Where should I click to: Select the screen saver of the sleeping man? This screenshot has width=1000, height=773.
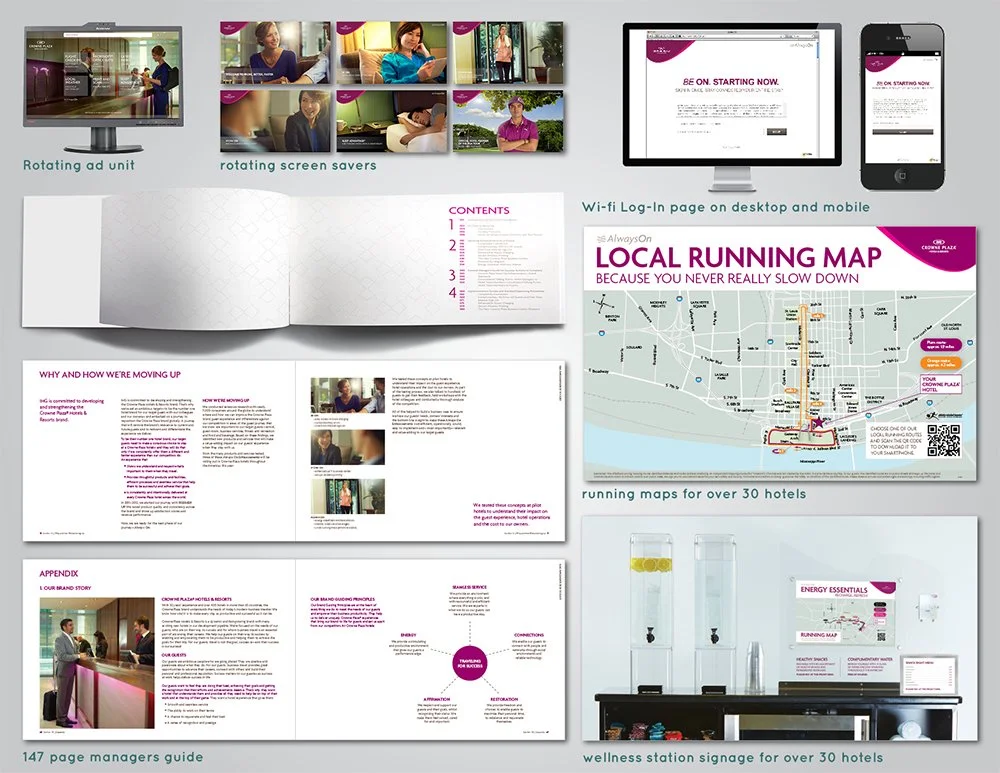pos(392,121)
